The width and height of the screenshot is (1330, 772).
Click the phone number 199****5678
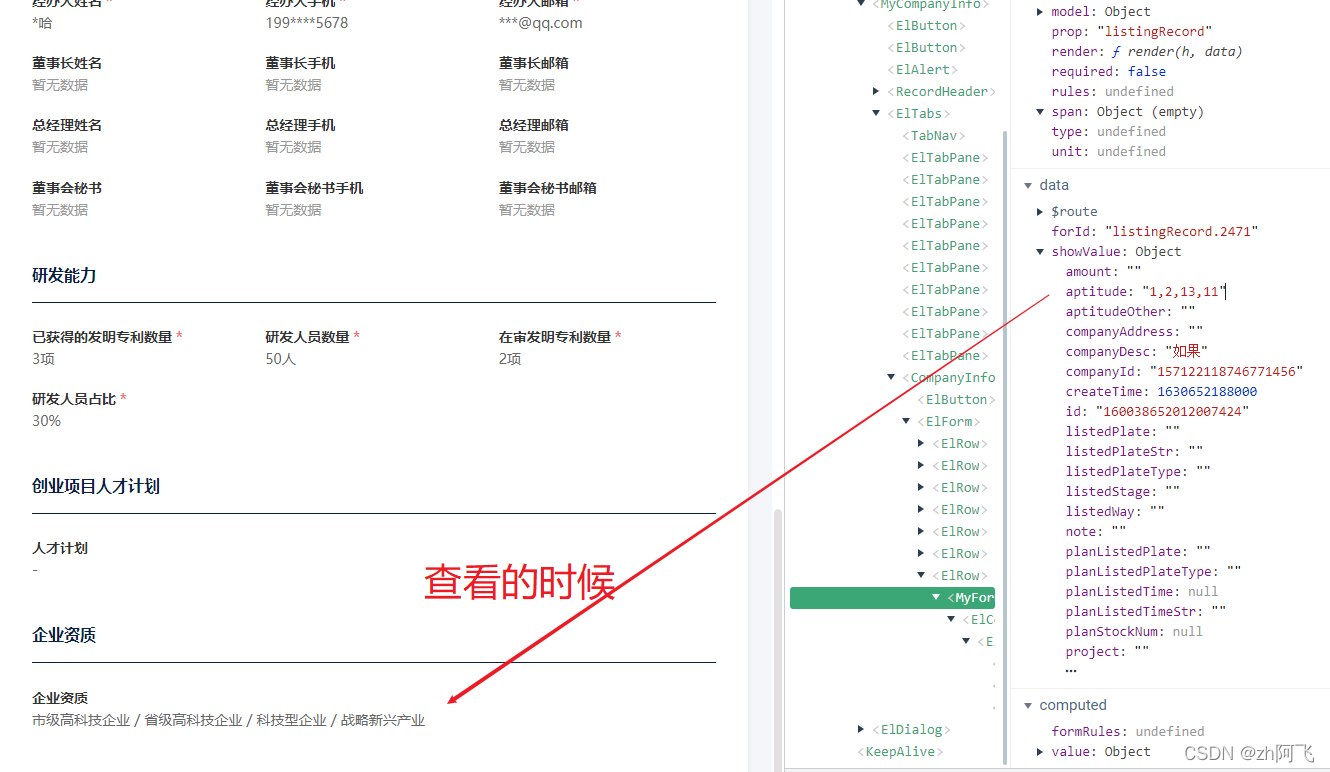click(x=307, y=22)
